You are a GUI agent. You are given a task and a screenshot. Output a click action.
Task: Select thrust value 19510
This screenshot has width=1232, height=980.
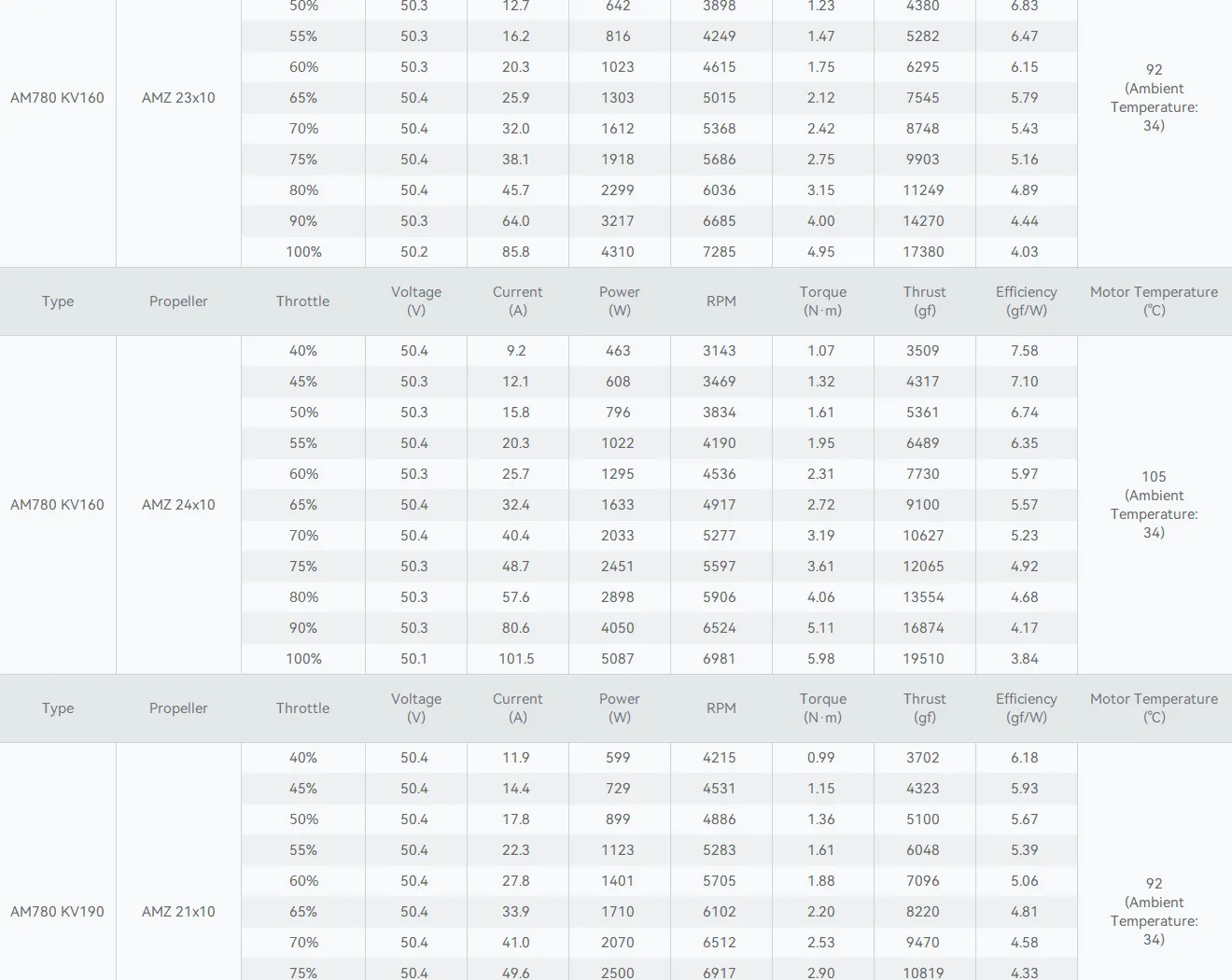coord(923,658)
